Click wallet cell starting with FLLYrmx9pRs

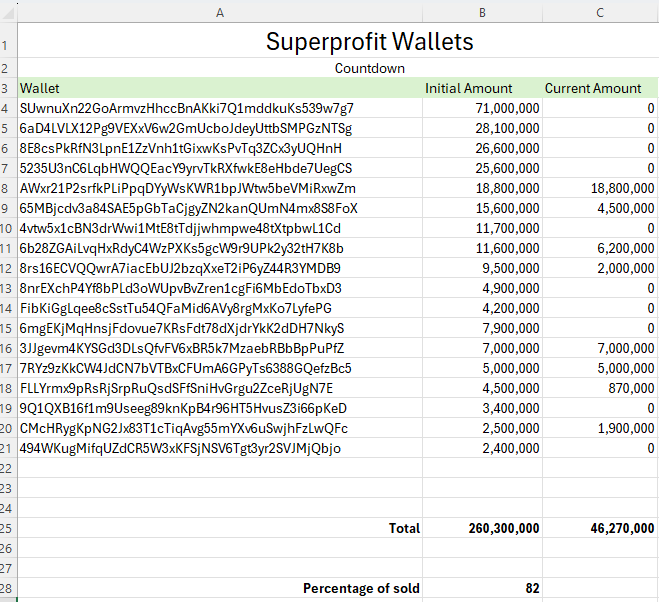click(220, 388)
